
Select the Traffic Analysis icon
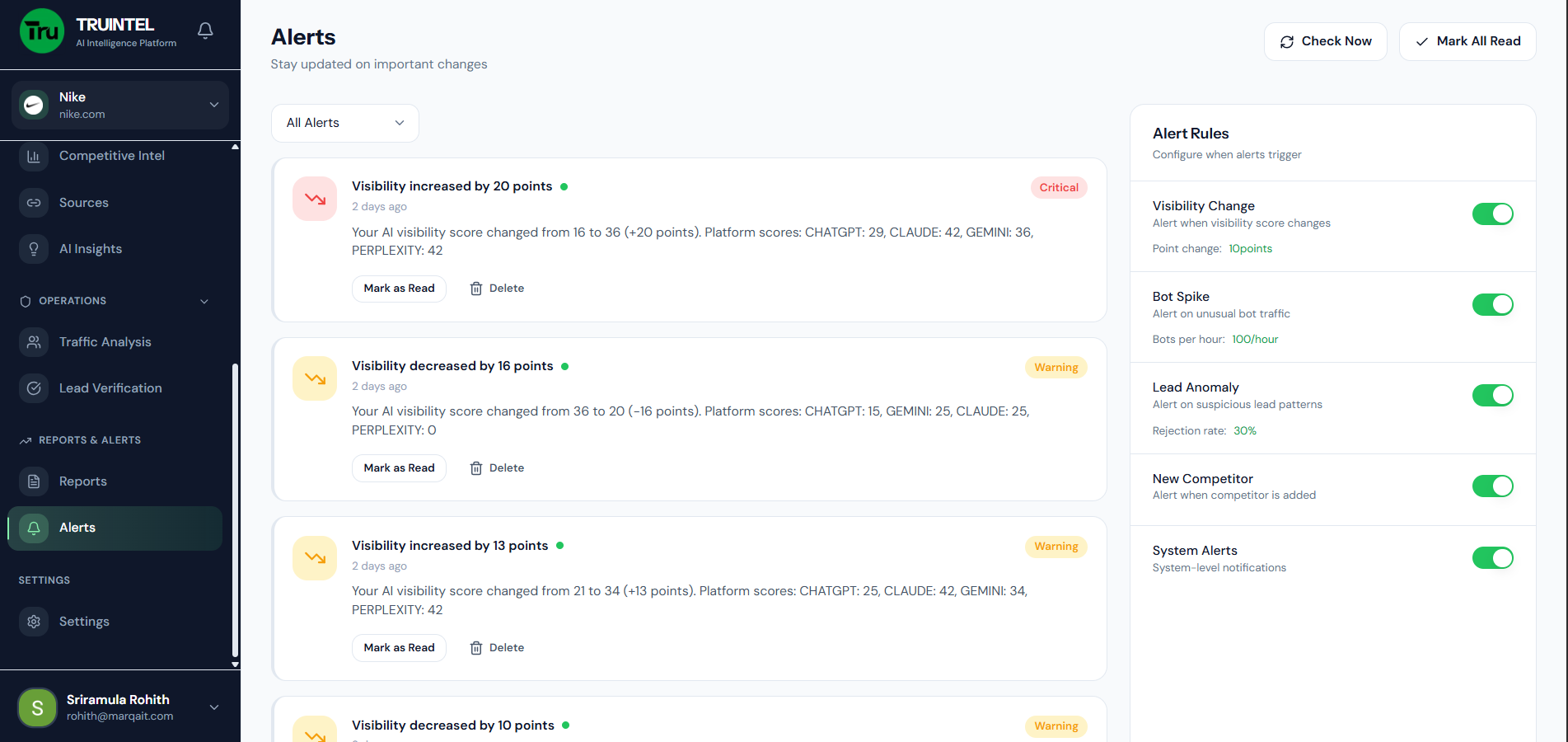pos(34,341)
